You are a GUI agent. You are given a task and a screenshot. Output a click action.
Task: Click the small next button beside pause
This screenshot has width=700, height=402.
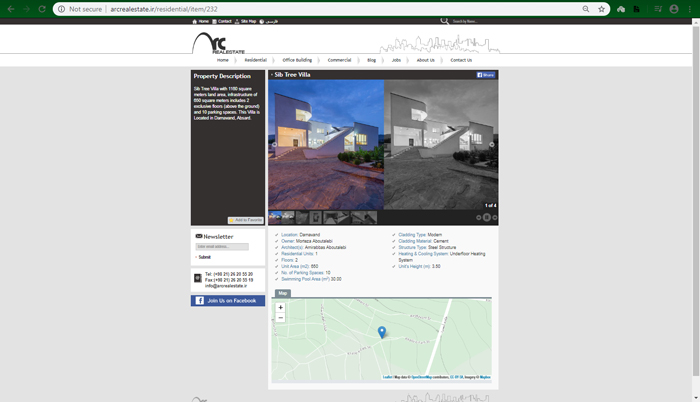pos(495,218)
